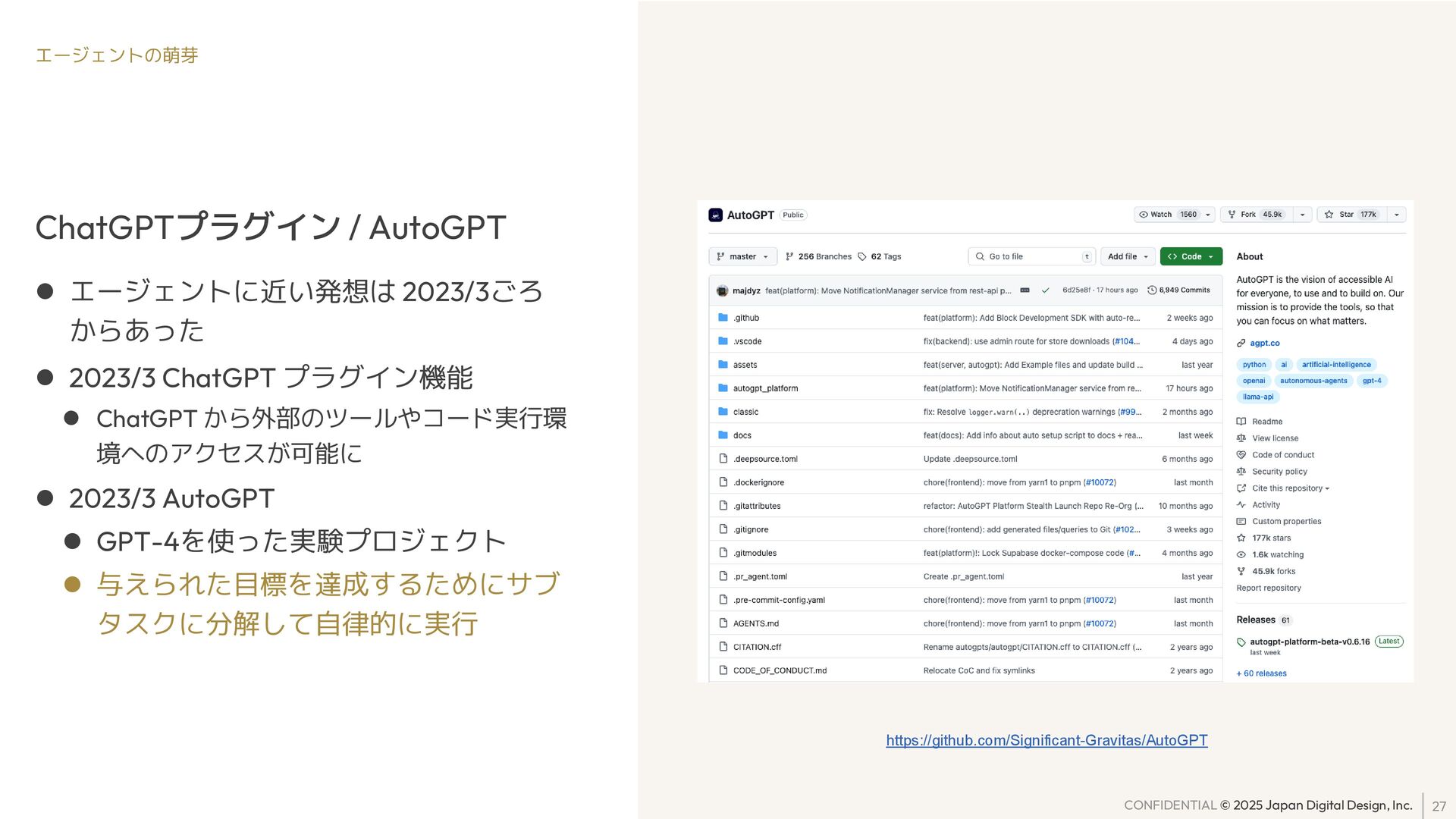Open the + 60 releases link
The height and width of the screenshot is (819, 1456).
coord(1261,673)
